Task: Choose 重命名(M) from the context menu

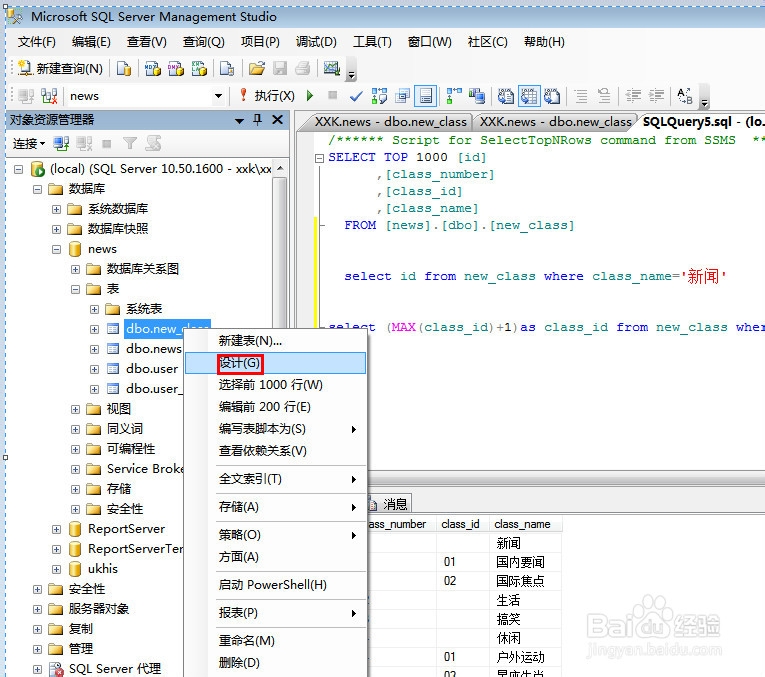Action: pyautogui.click(x=275, y=641)
